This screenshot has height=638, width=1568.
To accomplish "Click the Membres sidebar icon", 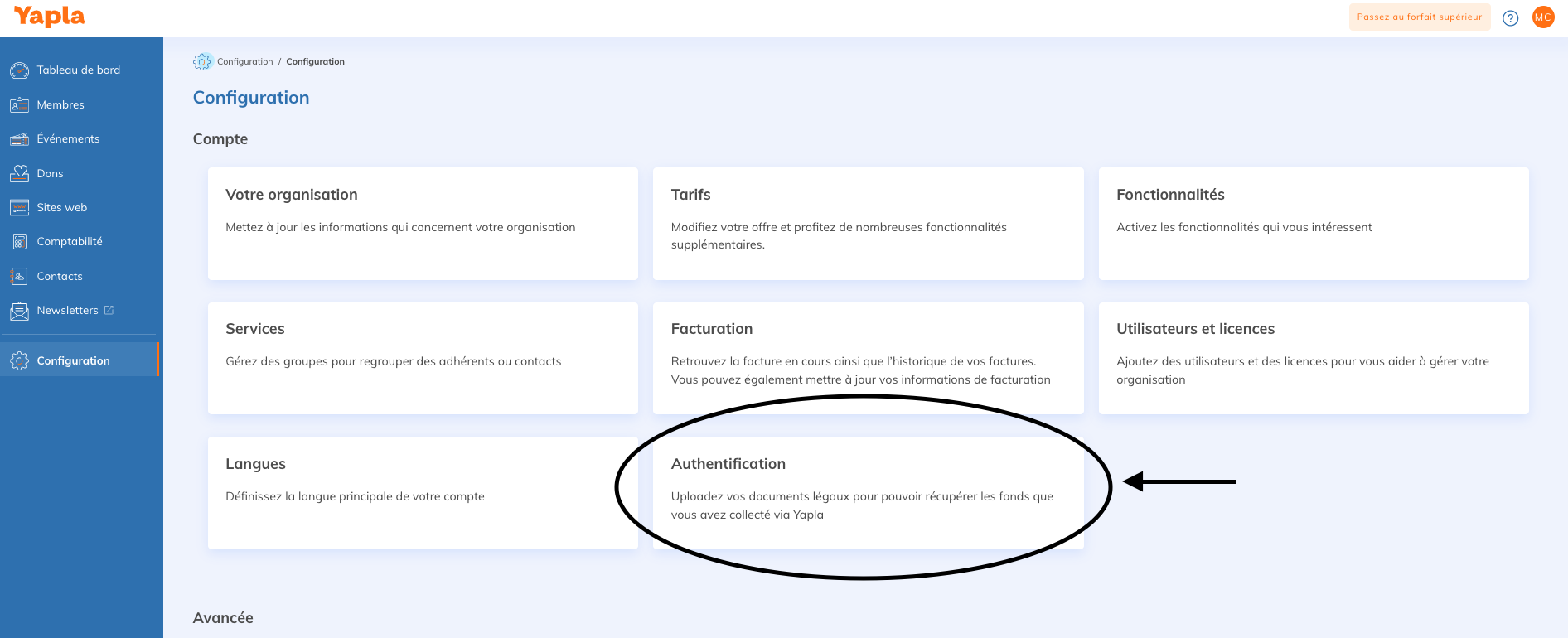I will pos(19,105).
